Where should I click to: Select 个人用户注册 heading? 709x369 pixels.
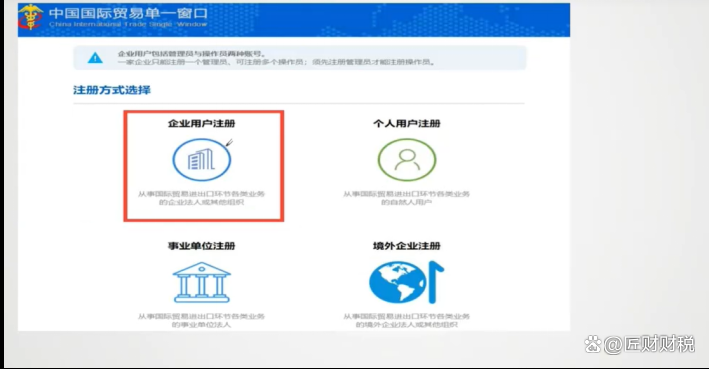coord(407,123)
